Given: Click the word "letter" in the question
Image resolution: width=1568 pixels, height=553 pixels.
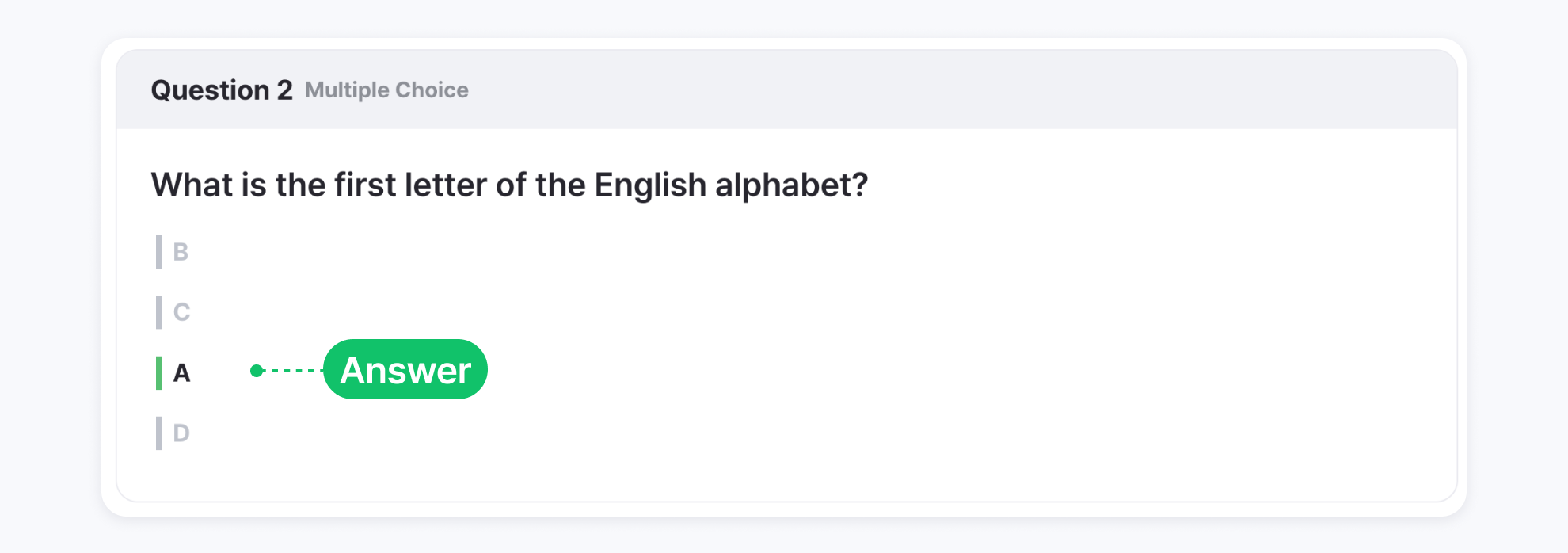Looking at the screenshot, I should click(446, 185).
